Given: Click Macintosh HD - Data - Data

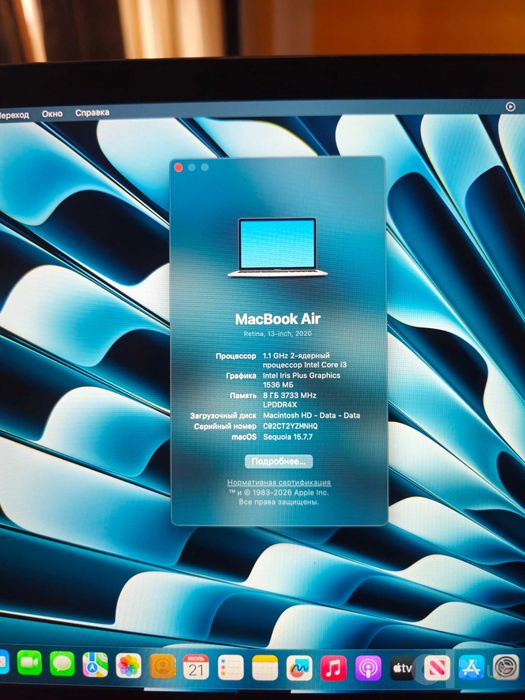Looking at the screenshot, I should click(311, 415).
